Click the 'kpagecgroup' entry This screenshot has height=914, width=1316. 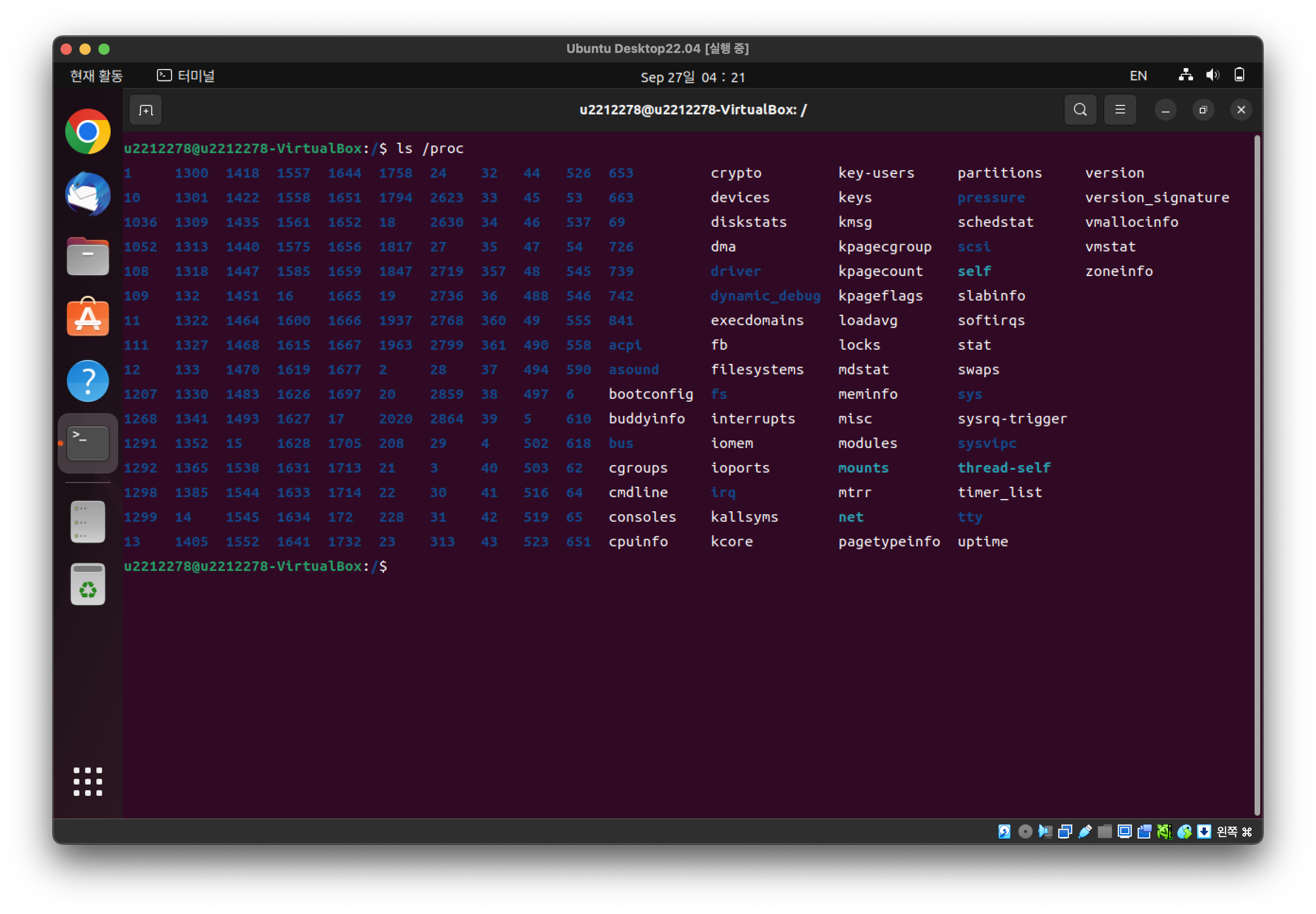[885, 247]
